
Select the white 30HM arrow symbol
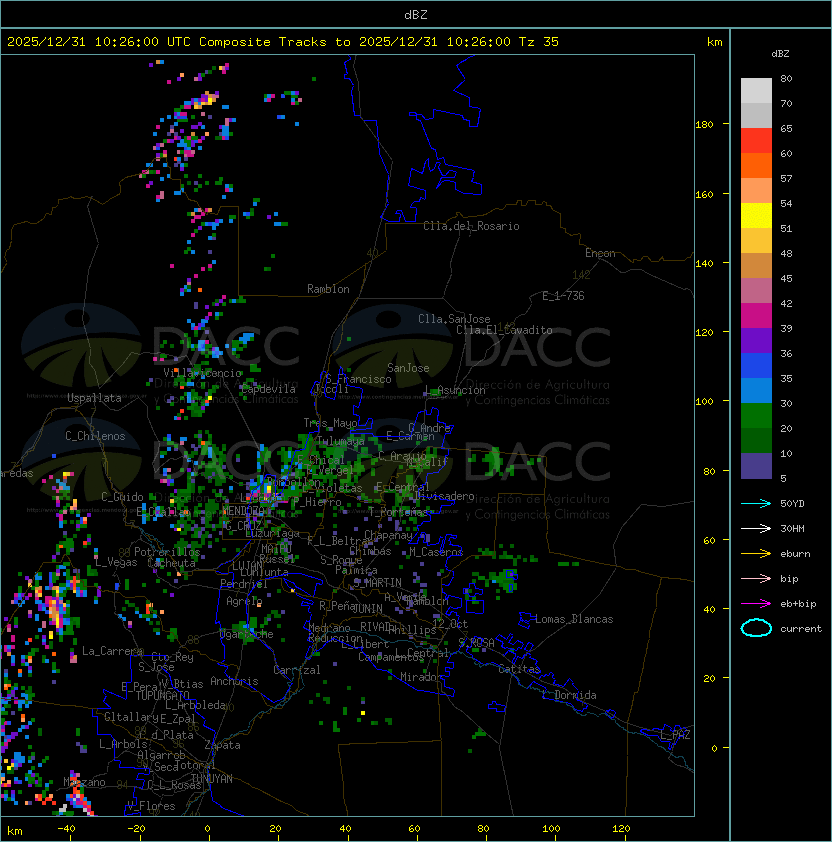(756, 528)
